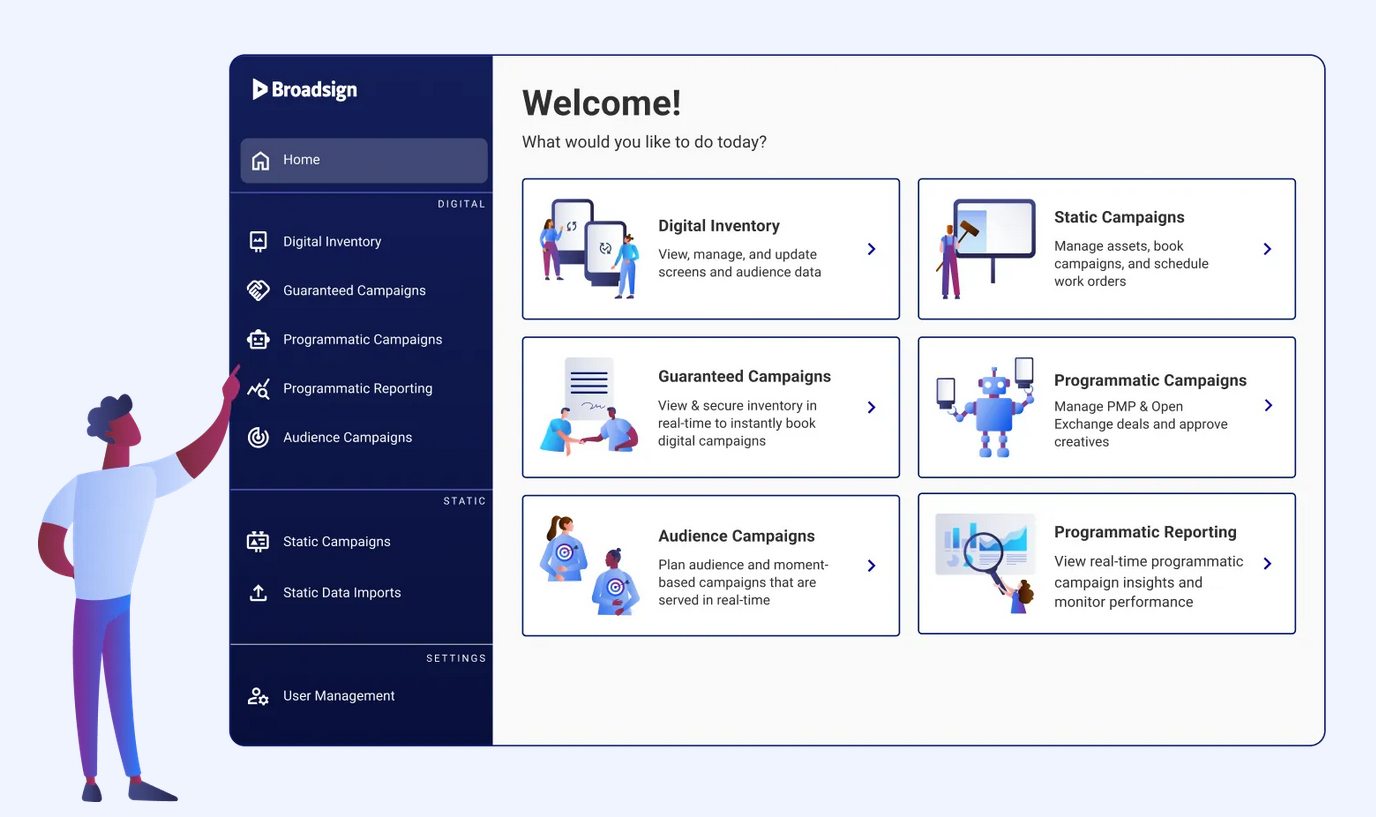Click the User Management gear-person icon
The width and height of the screenshot is (1376, 817).
(258, 696)
